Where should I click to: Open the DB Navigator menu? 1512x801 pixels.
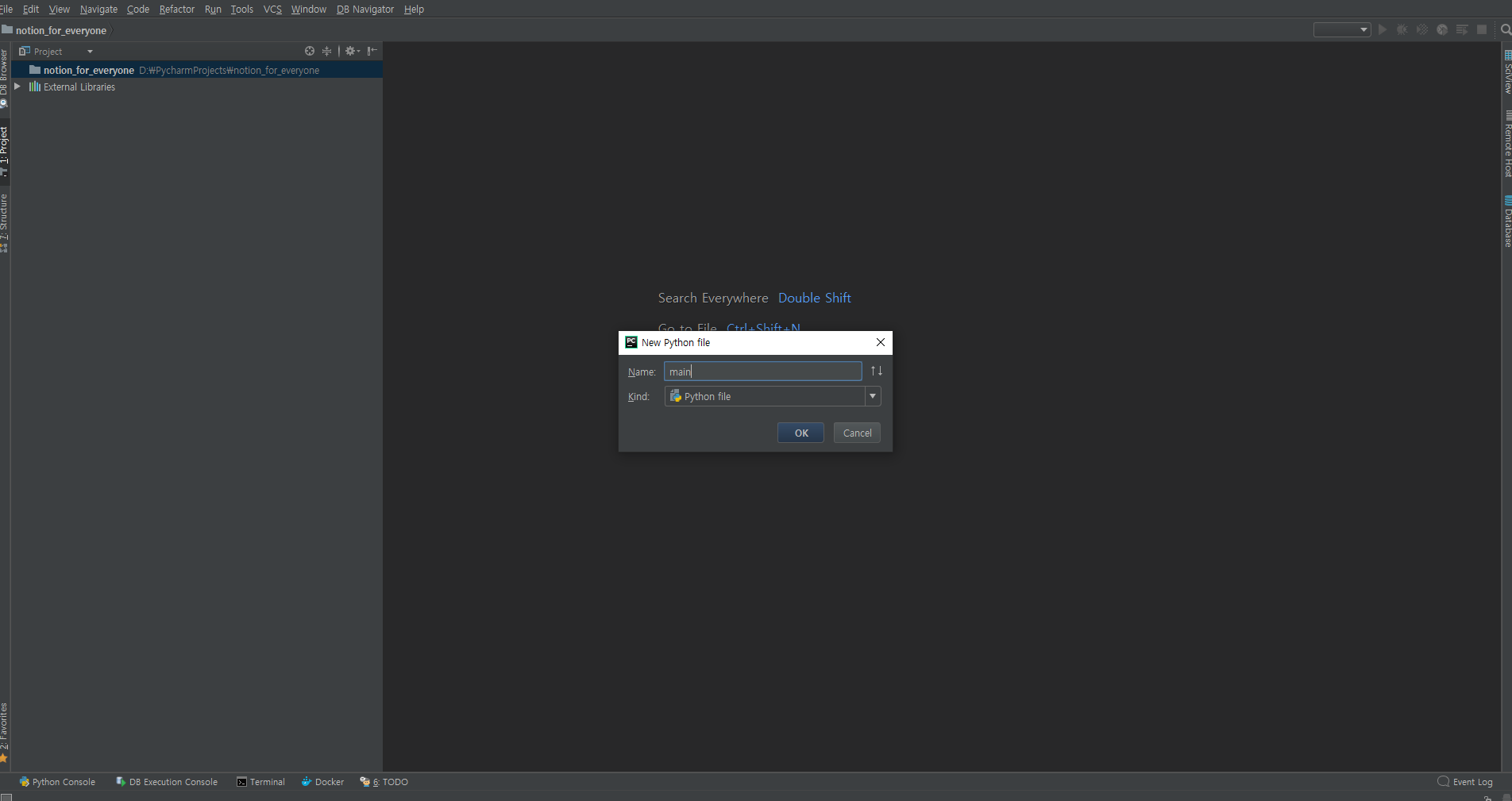[365, 9]
